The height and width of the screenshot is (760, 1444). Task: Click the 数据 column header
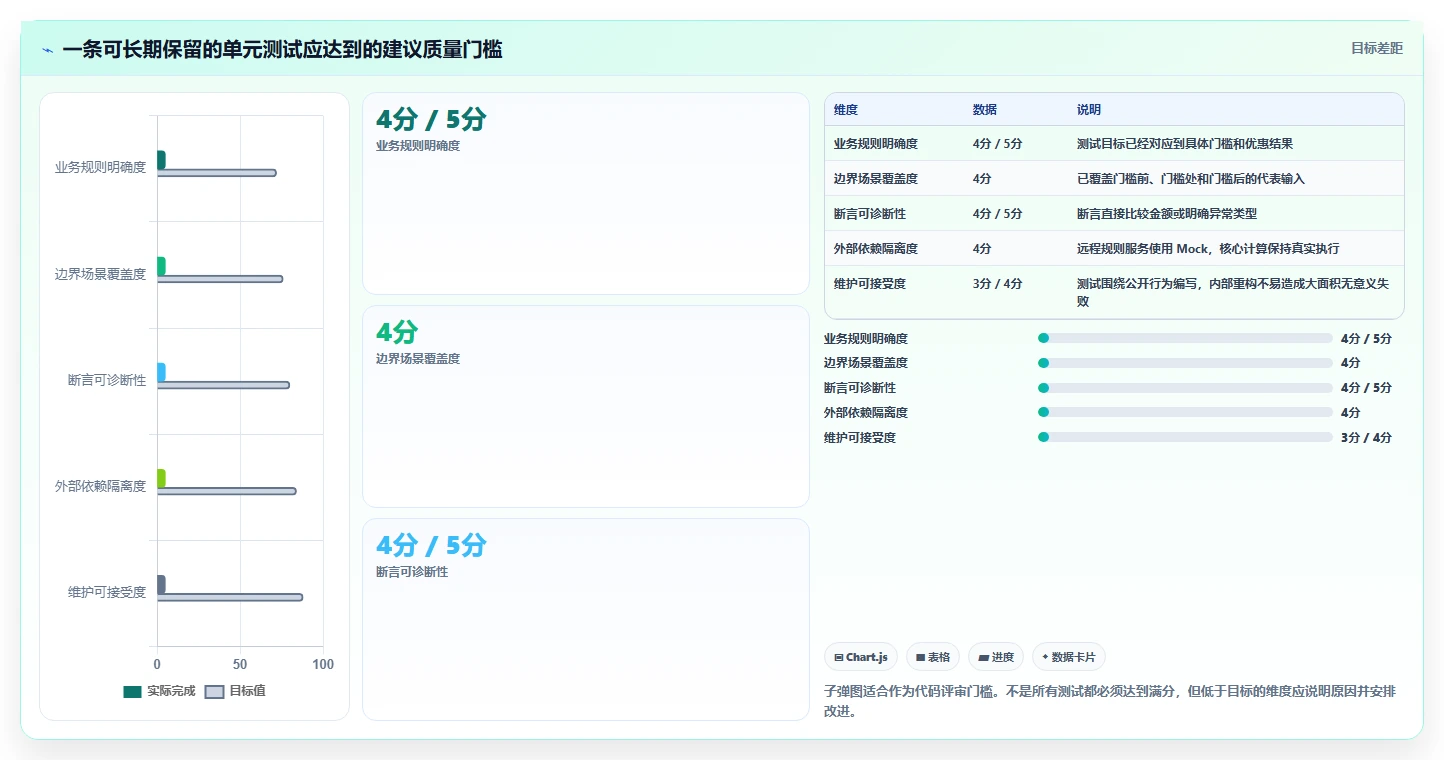[x=985, y=110]
